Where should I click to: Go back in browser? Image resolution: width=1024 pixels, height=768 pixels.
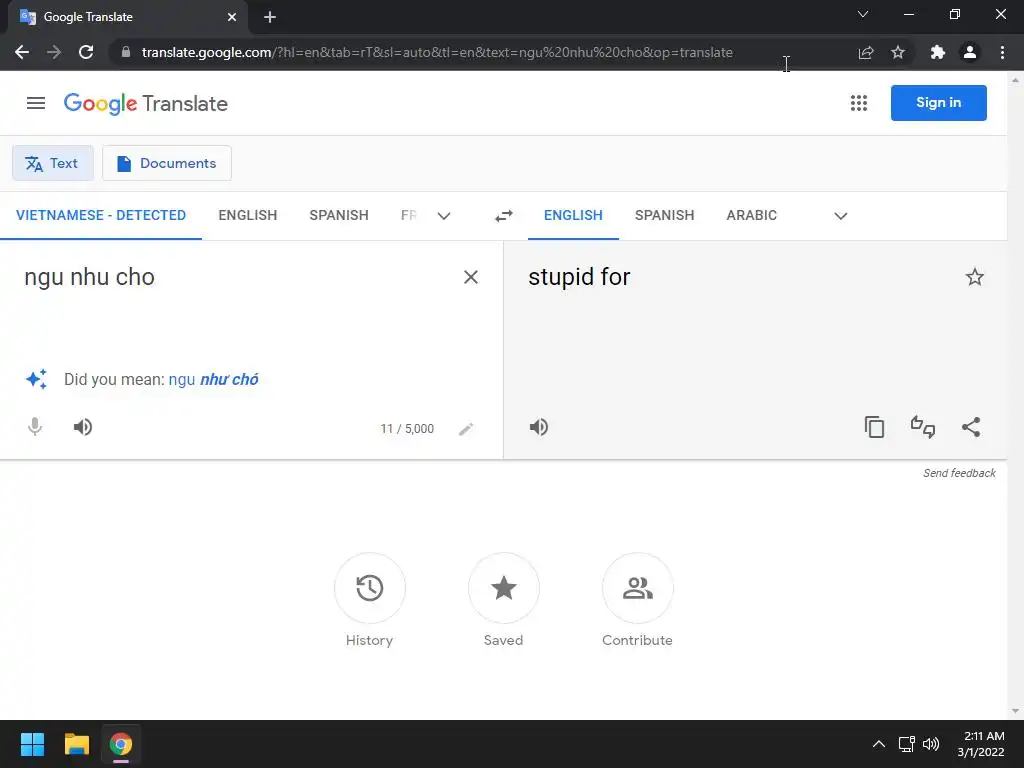(x=22, y=52)
